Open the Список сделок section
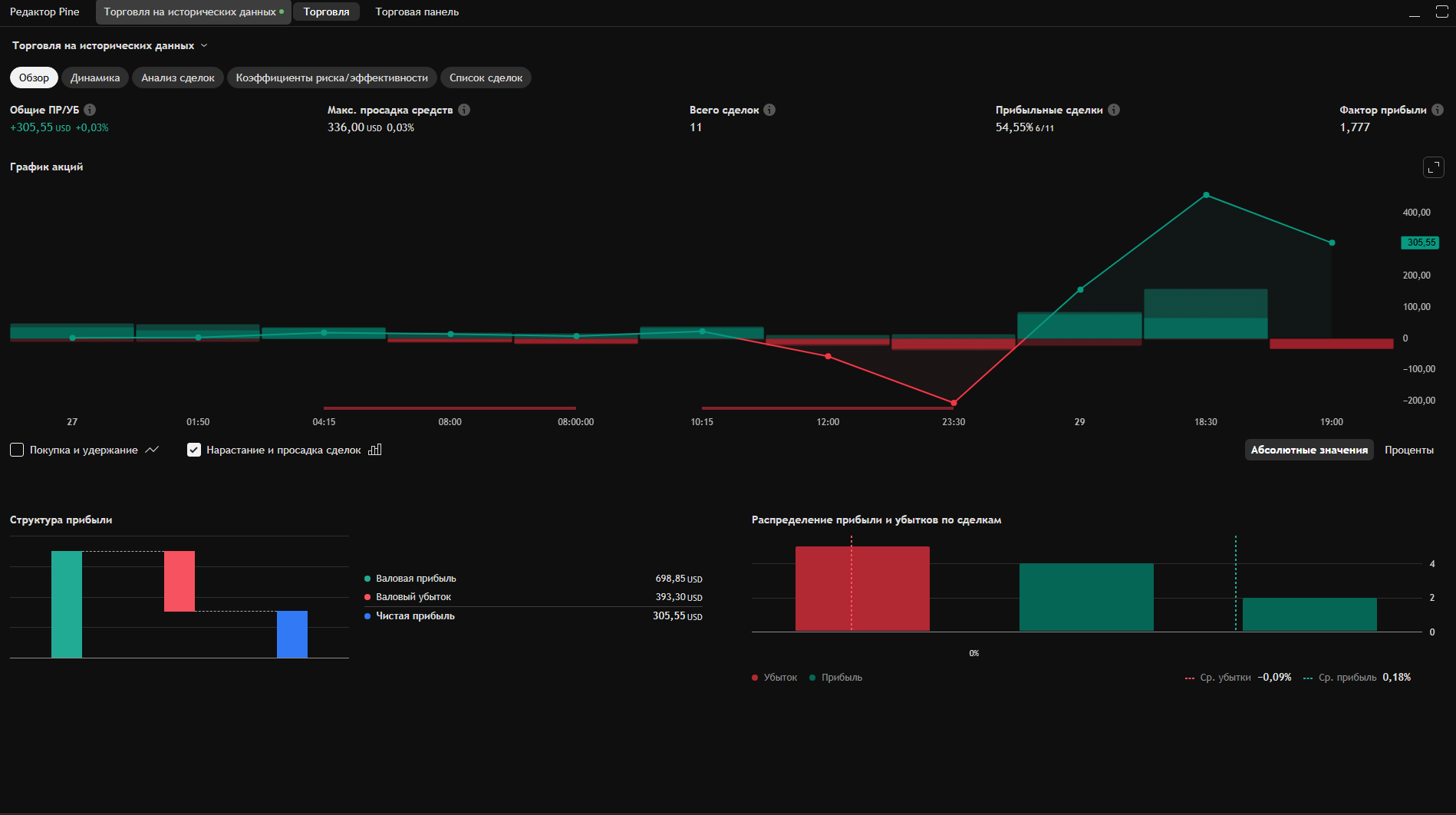This screenshot has height=815, width=1456. [486, 78]
